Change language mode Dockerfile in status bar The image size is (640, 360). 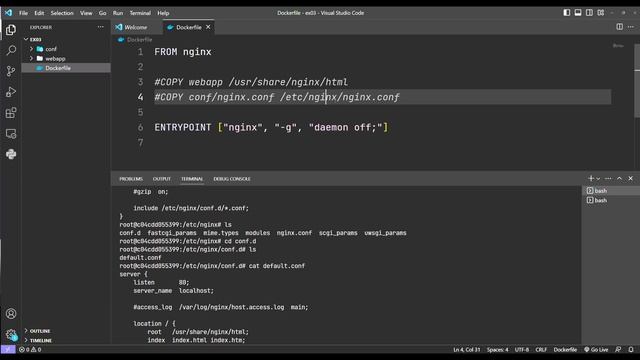point(565,349)
